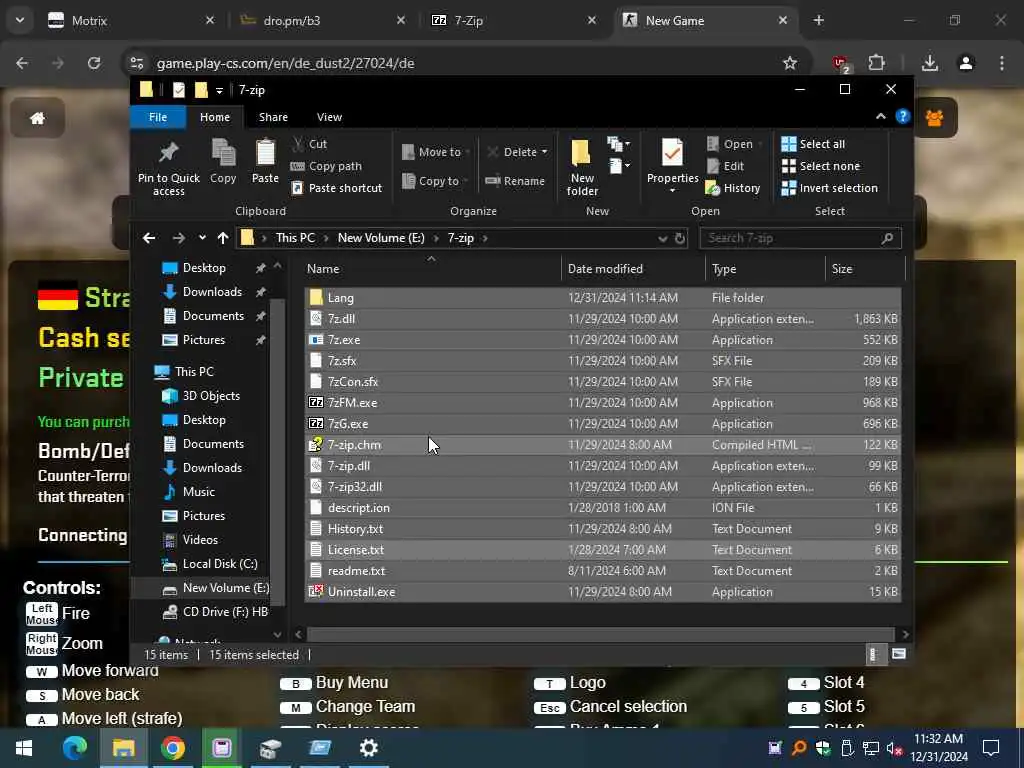Select License.txt file

click(x=602, y=550)
